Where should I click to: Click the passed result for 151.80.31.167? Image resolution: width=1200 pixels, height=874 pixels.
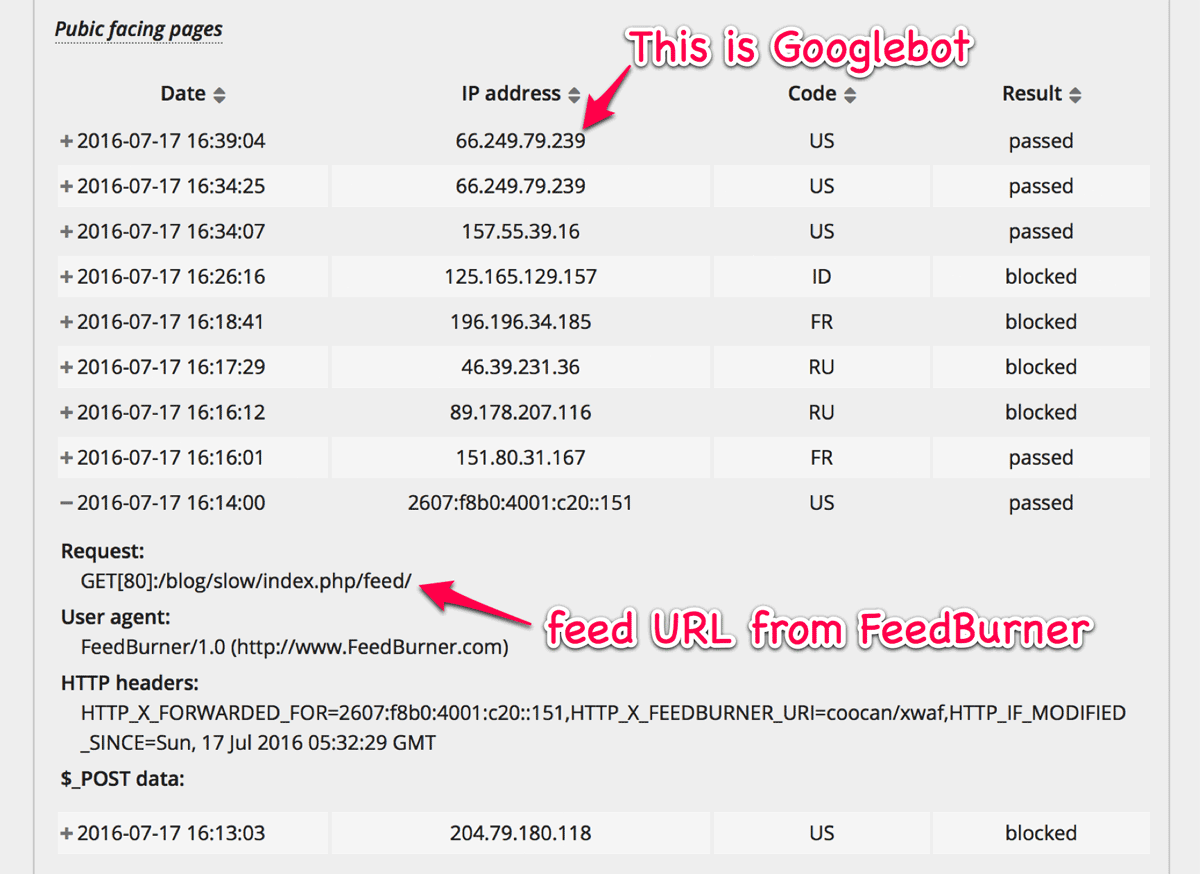[1041, 458]
